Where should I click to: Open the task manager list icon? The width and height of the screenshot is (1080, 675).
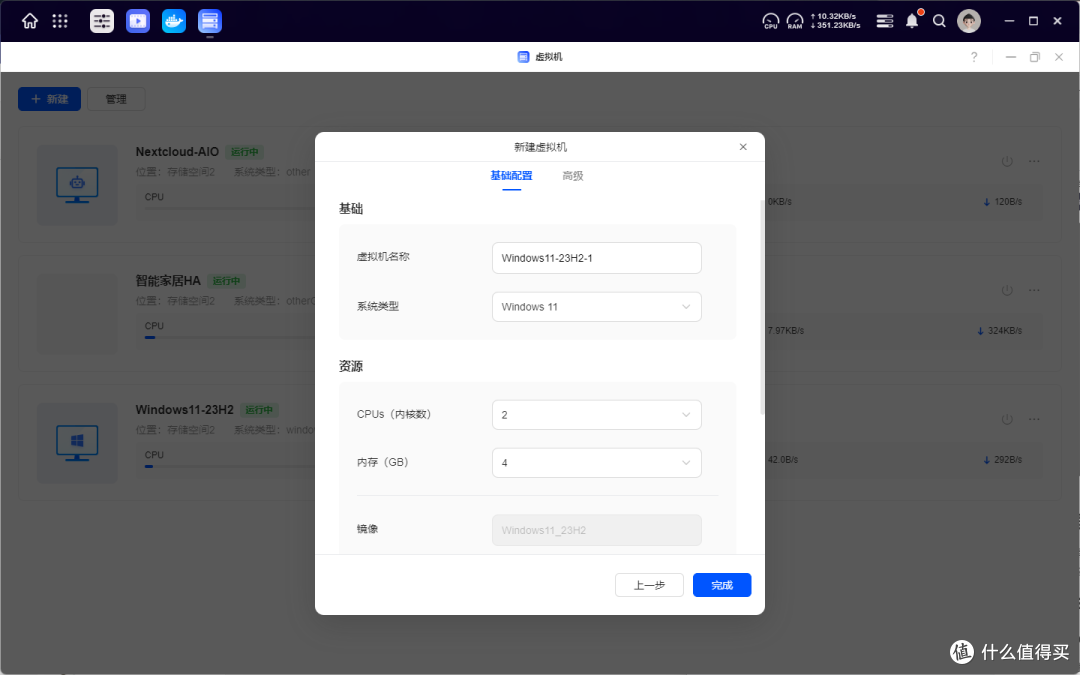[x=884, y=21]
